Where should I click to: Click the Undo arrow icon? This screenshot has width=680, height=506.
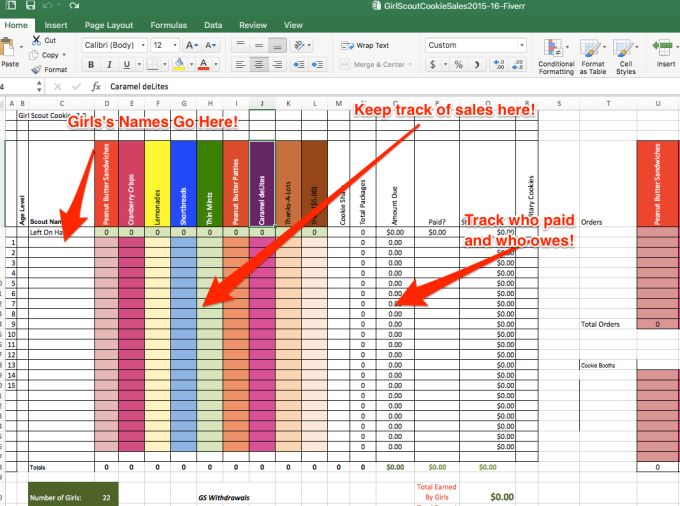tap(48, 5)
